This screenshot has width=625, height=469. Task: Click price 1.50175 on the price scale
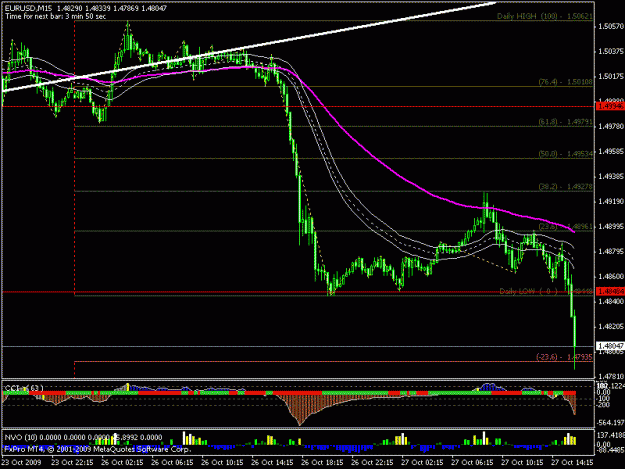611,76
